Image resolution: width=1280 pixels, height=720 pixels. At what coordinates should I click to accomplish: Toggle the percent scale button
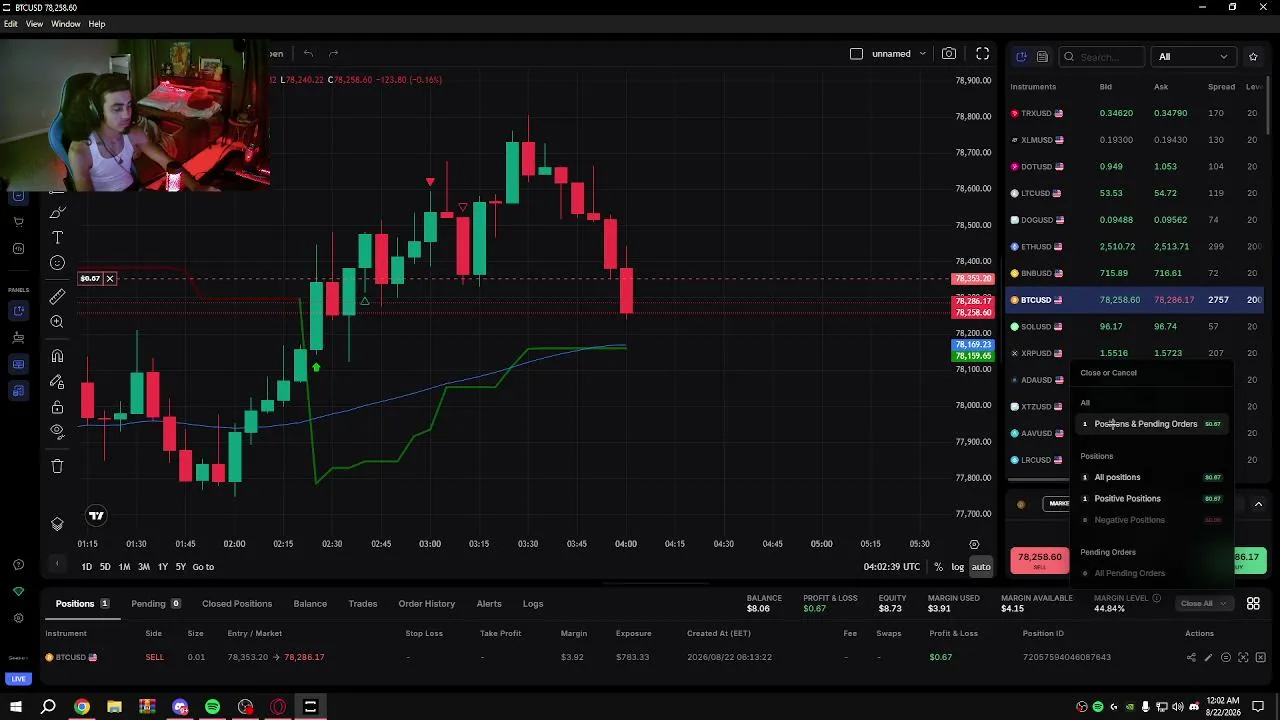click(x=938, y=567)
